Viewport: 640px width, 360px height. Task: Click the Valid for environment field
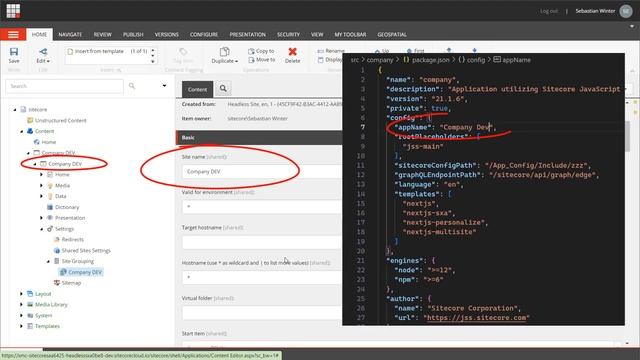262,207
